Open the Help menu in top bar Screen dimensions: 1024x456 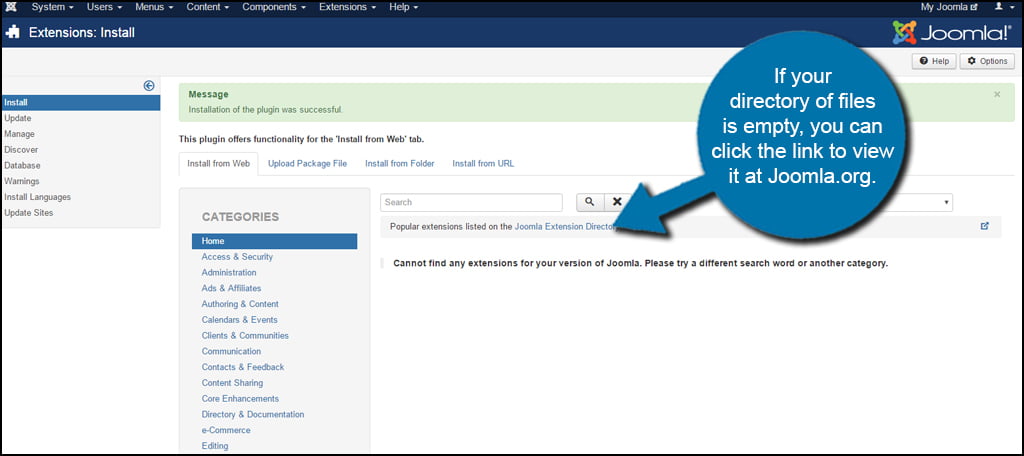coord(404,7)
